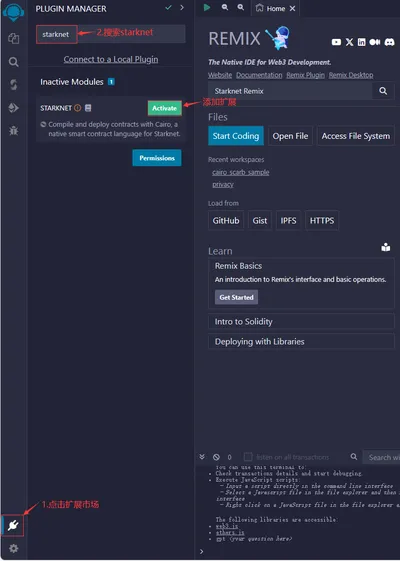The width and height of the screenshot is (400, 561).
Task: Open the privacy recent workspace
Action: pos(223,185)
